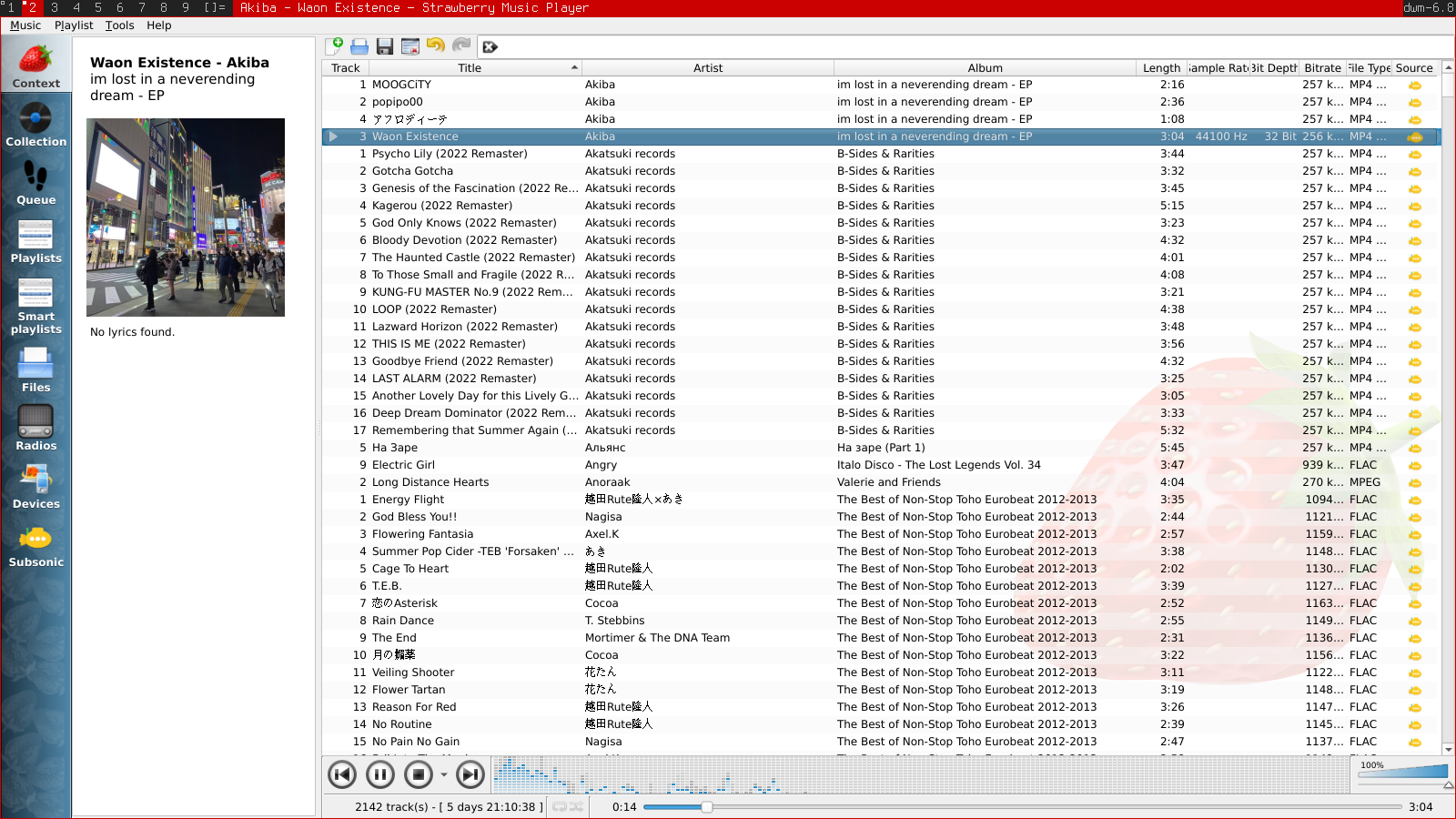Open the stop button dropdown arrow

click(x=444, y=775)
